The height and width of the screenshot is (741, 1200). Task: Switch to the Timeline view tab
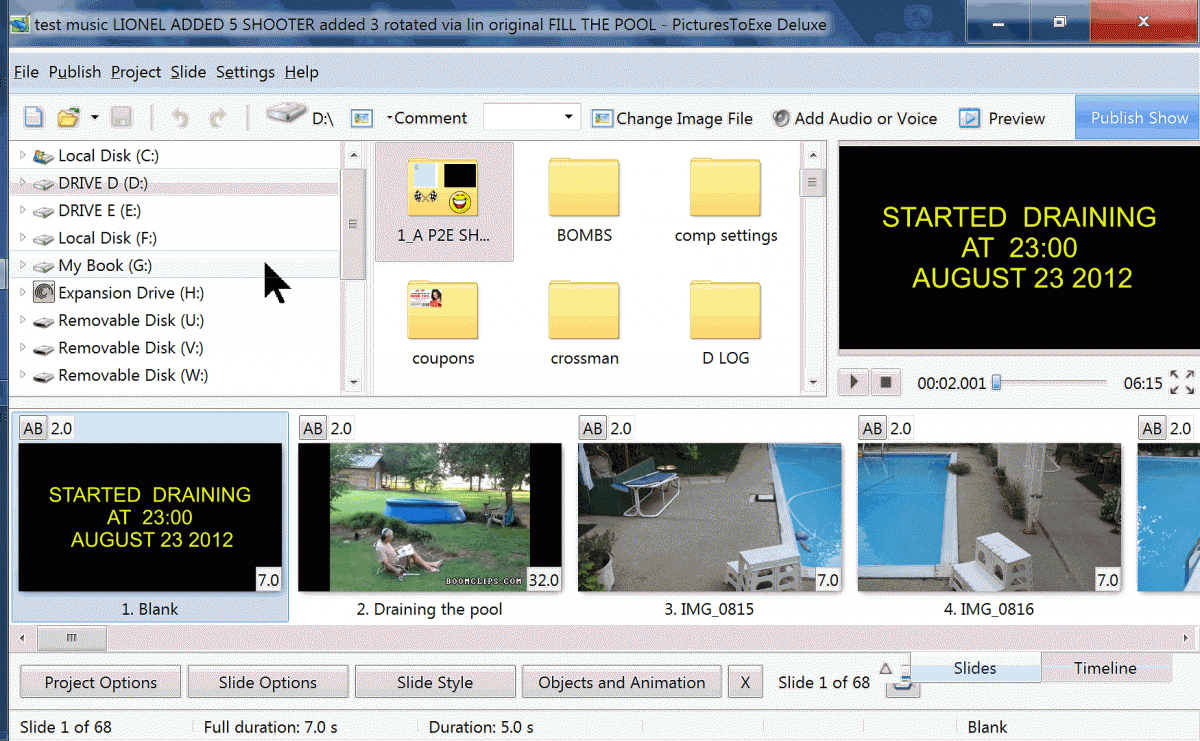[1105, 668]
